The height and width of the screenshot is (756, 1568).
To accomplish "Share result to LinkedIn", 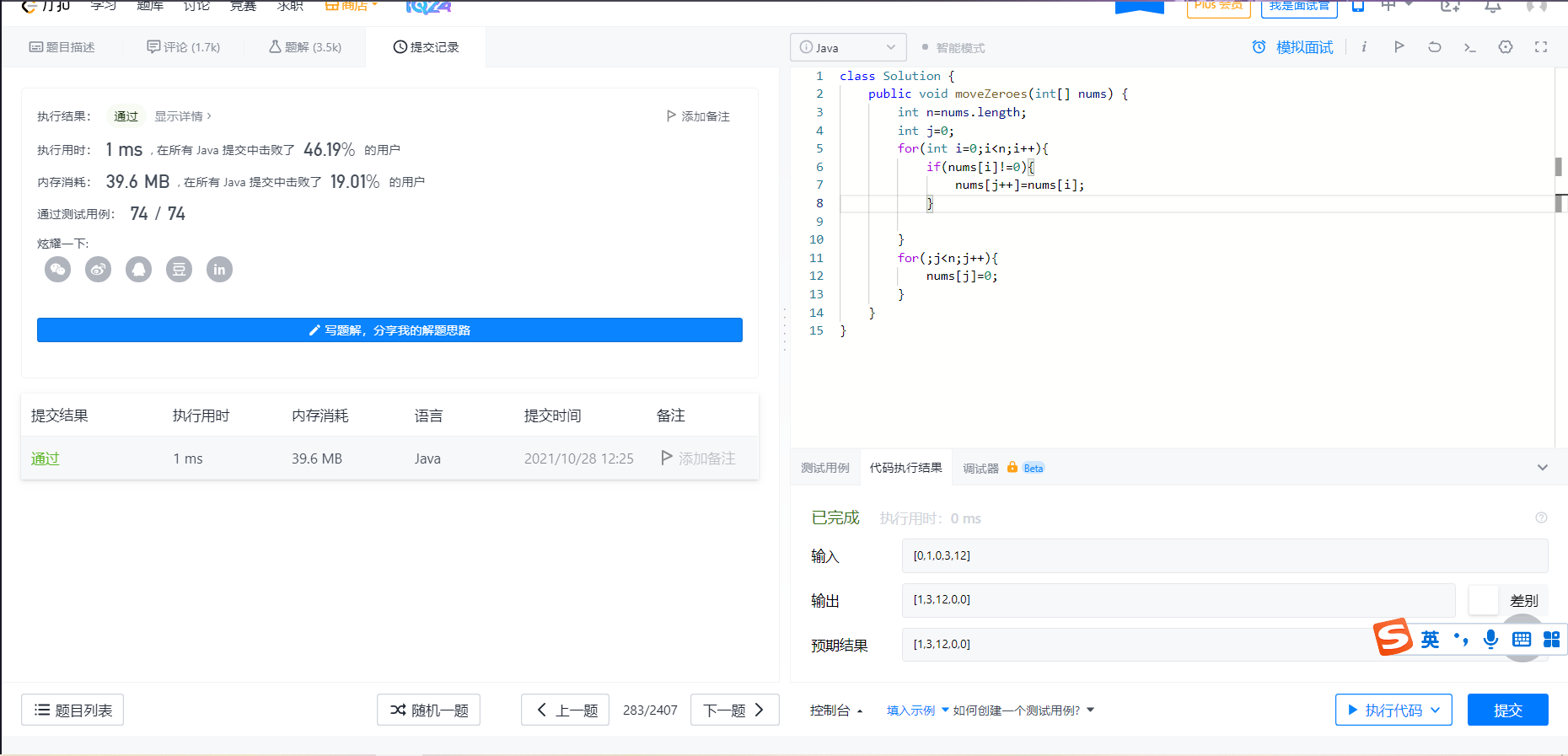I will (219, 269).
